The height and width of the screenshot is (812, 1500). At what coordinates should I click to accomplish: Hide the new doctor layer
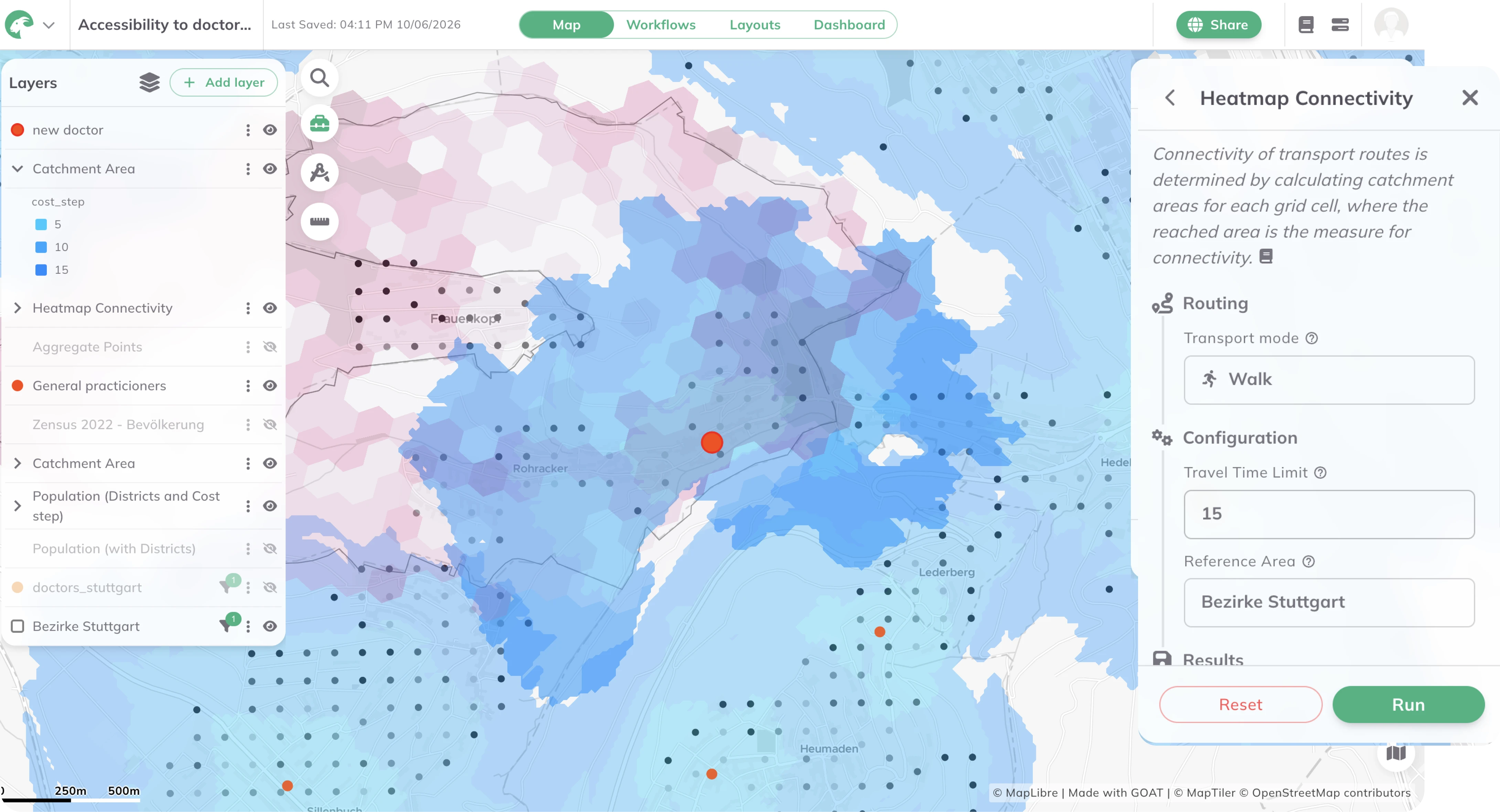coord(270,130)
